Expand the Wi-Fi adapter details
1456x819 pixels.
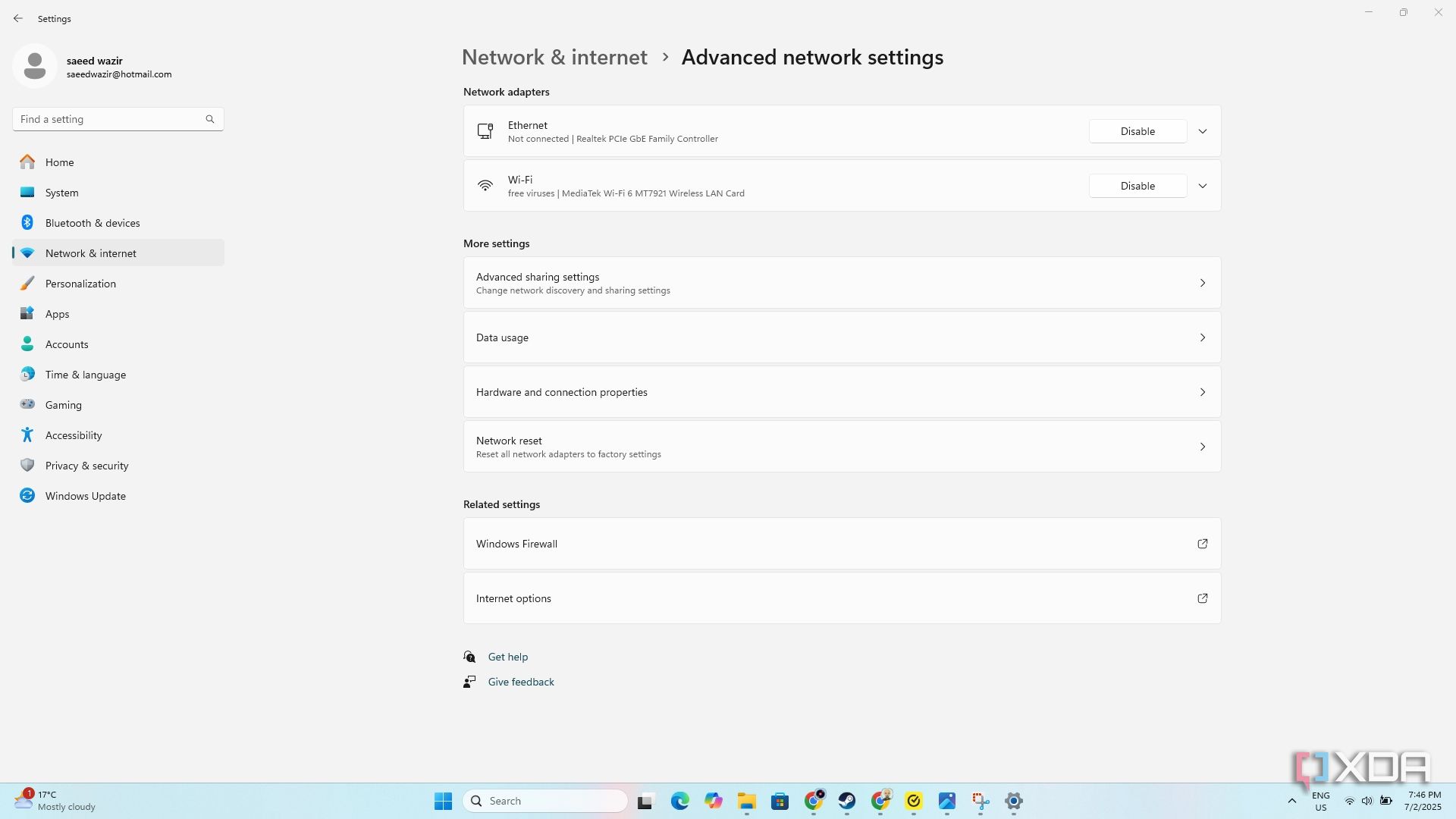click(1203, 186)
